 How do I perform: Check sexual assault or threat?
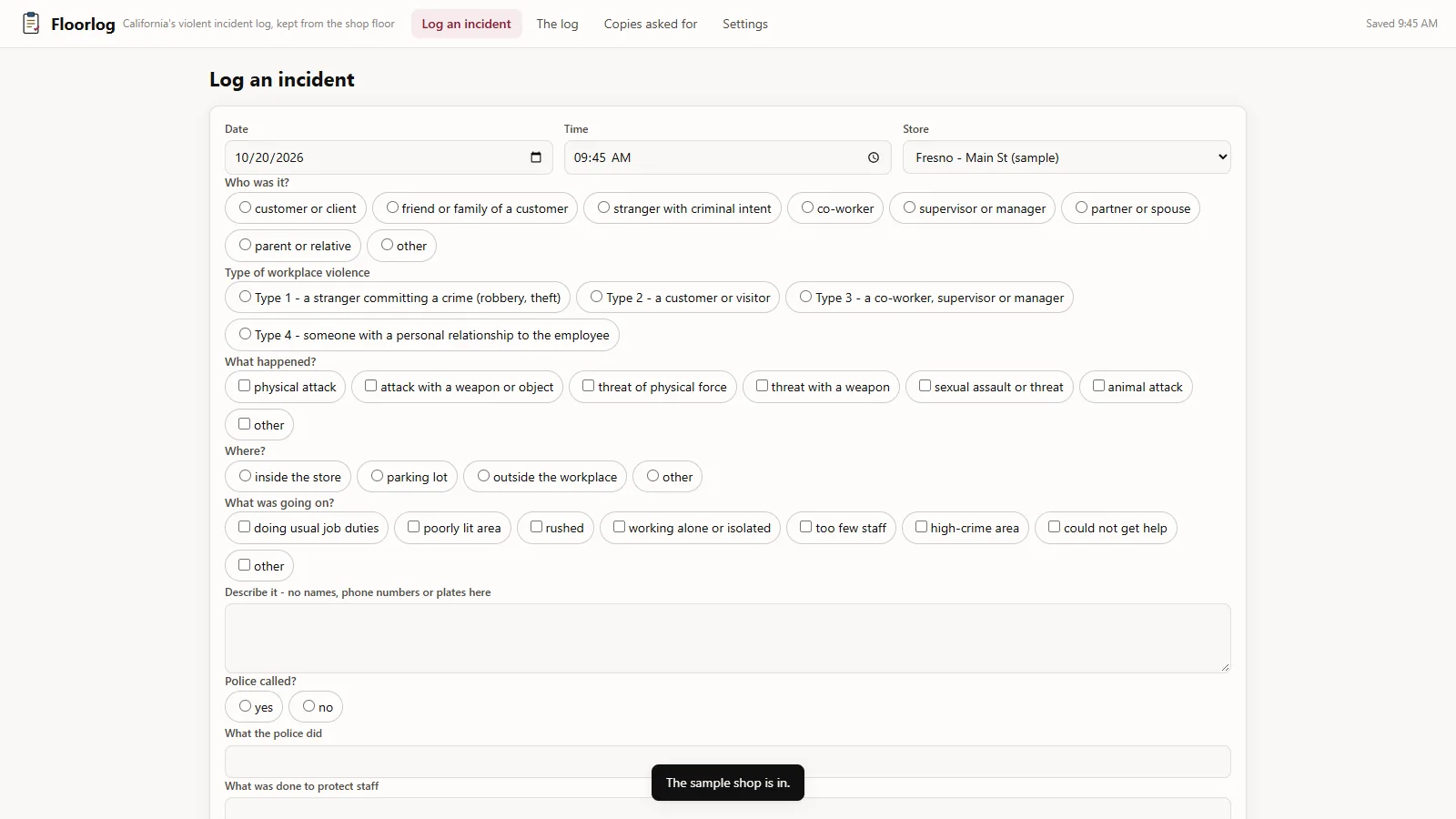(989, 387)
